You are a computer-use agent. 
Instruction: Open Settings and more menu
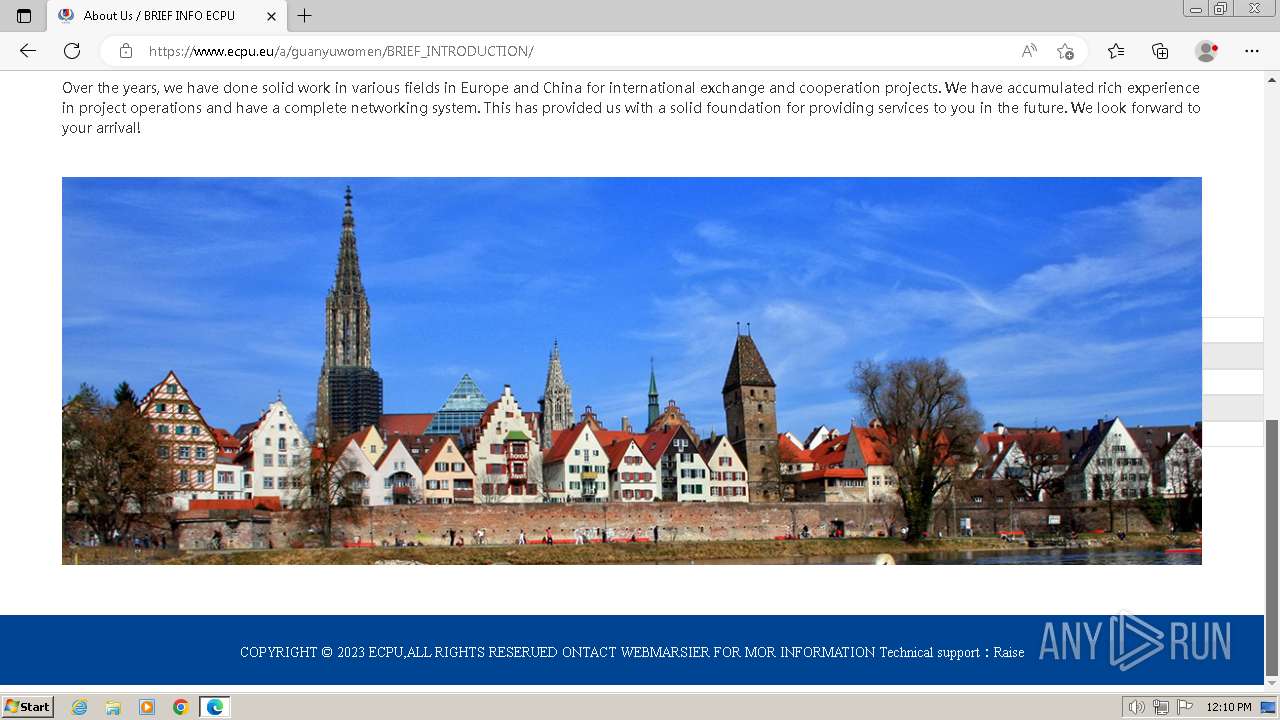tap(1252, 51)
